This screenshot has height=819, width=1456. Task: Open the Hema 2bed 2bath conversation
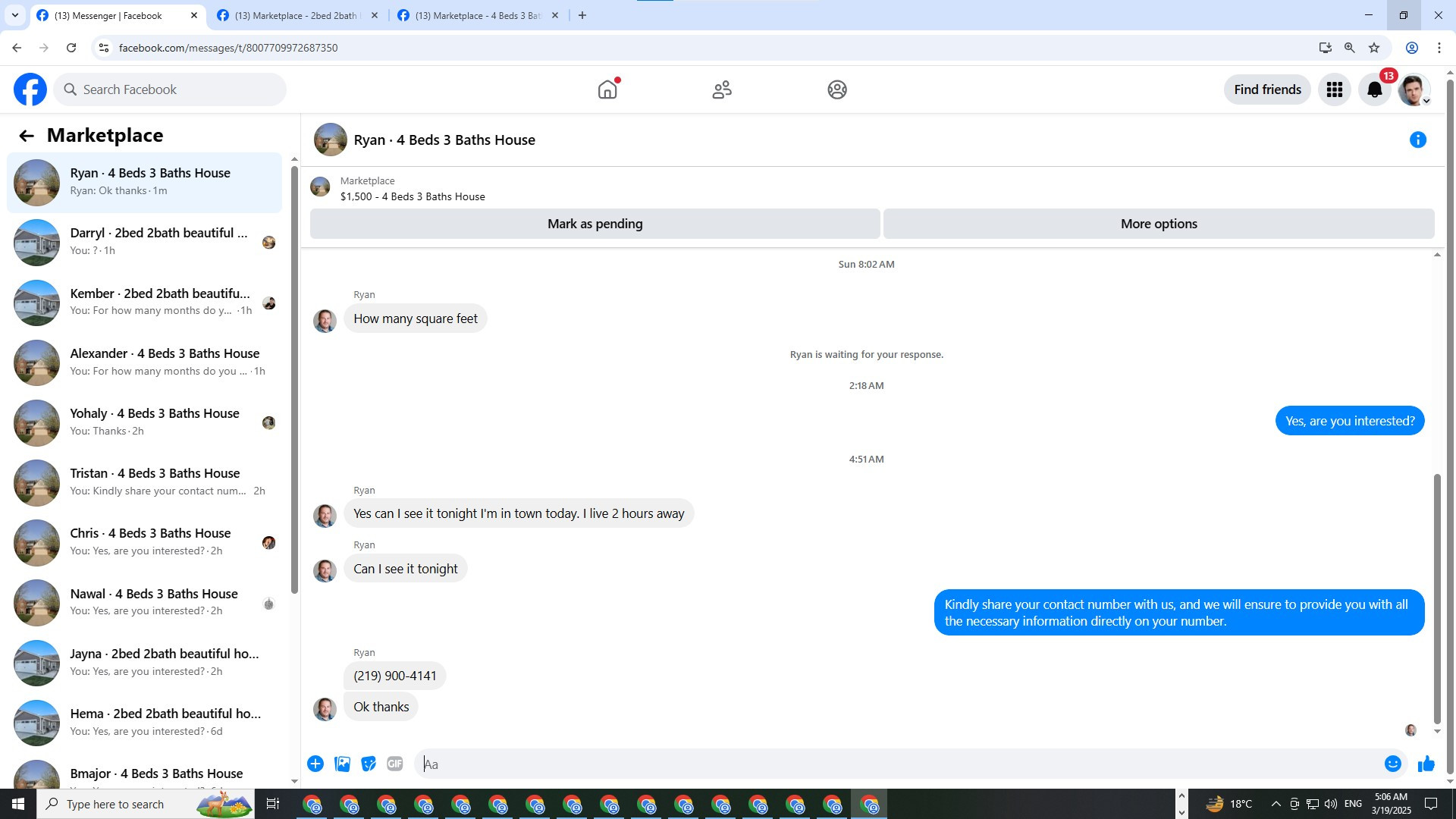[x=144, y=723]
